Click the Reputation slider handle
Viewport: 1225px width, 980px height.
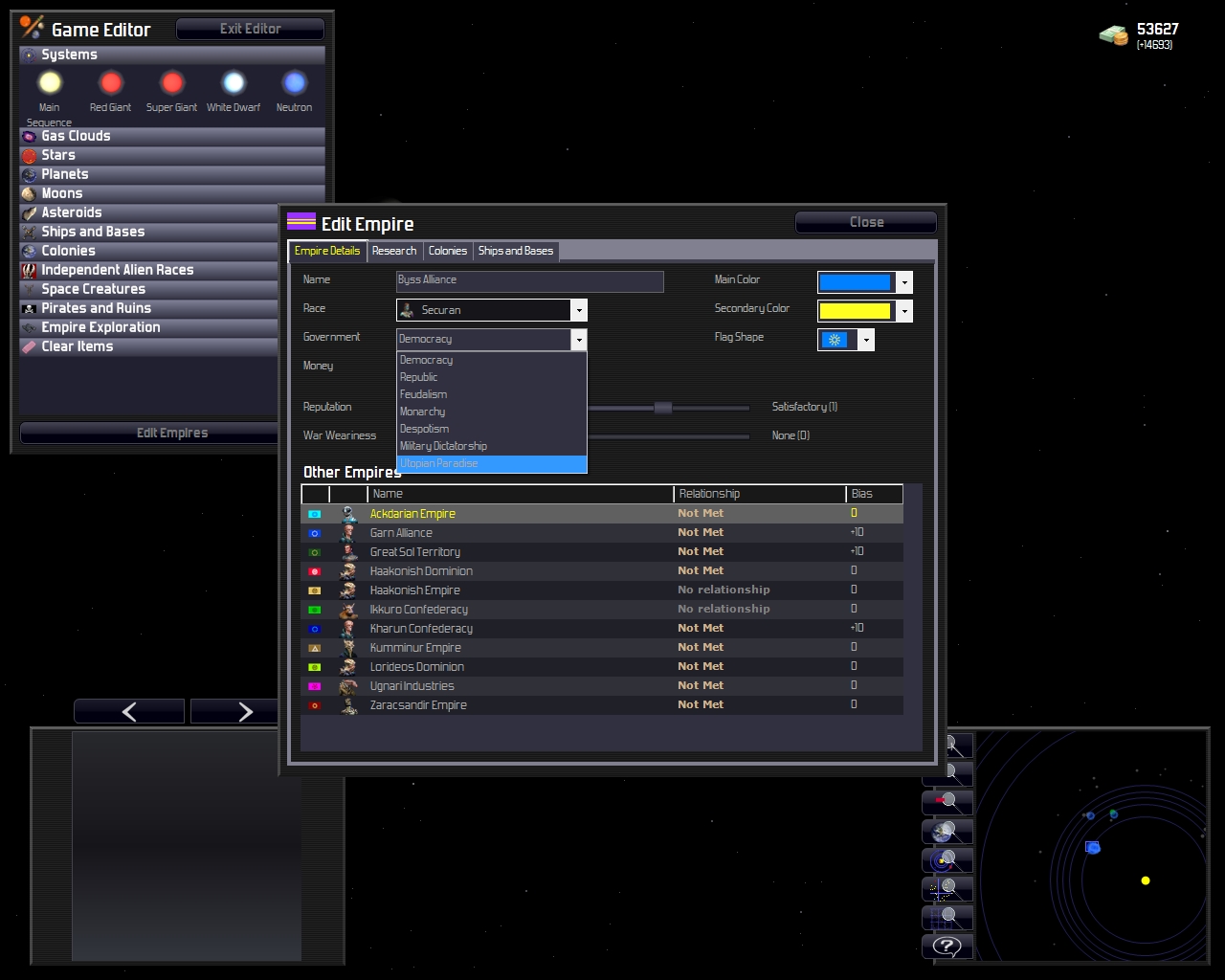click(663, 408)
